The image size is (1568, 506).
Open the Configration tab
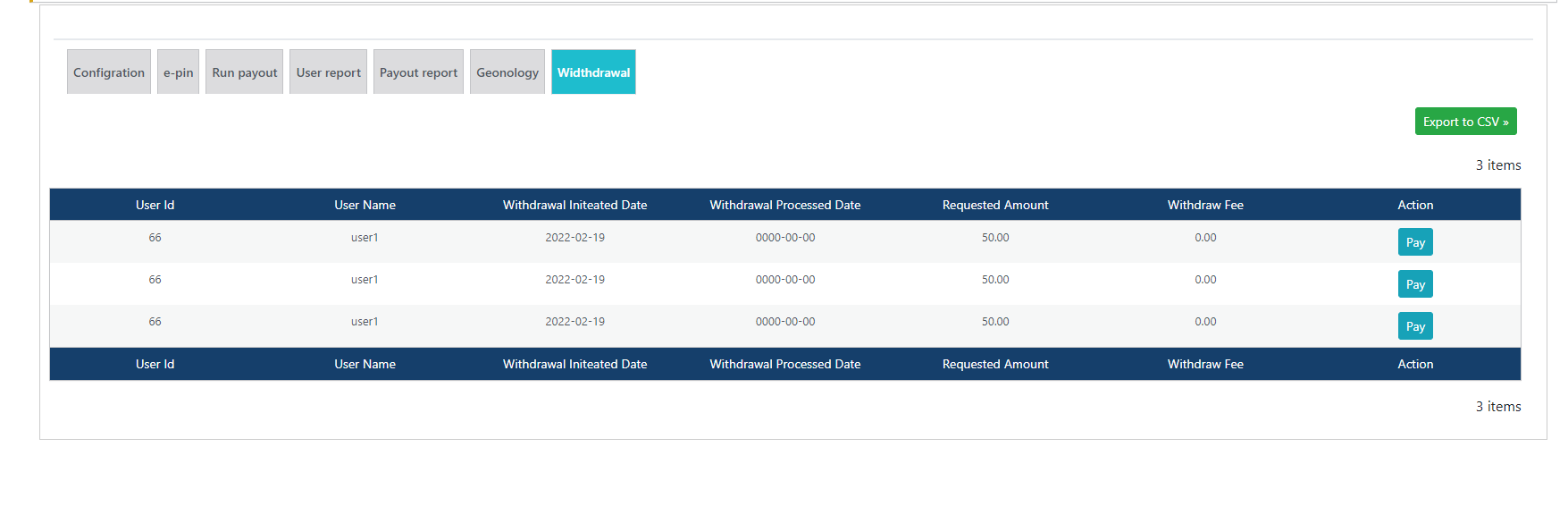click(109, 72)
